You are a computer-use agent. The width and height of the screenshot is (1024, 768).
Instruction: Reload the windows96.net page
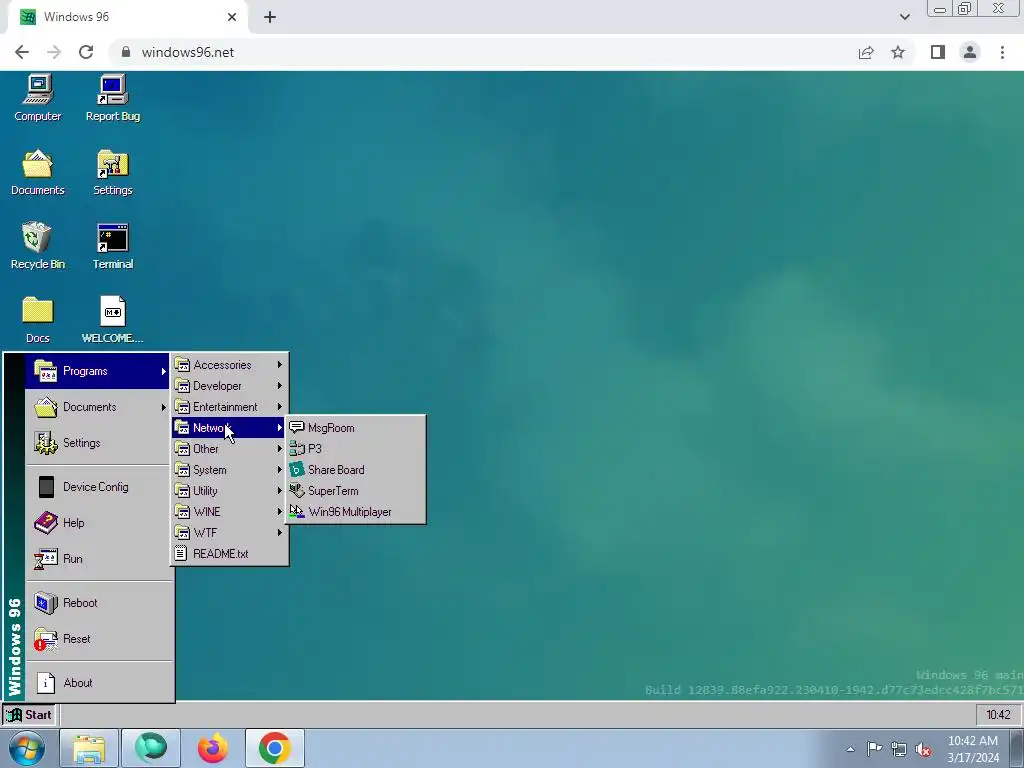(86, 52)
